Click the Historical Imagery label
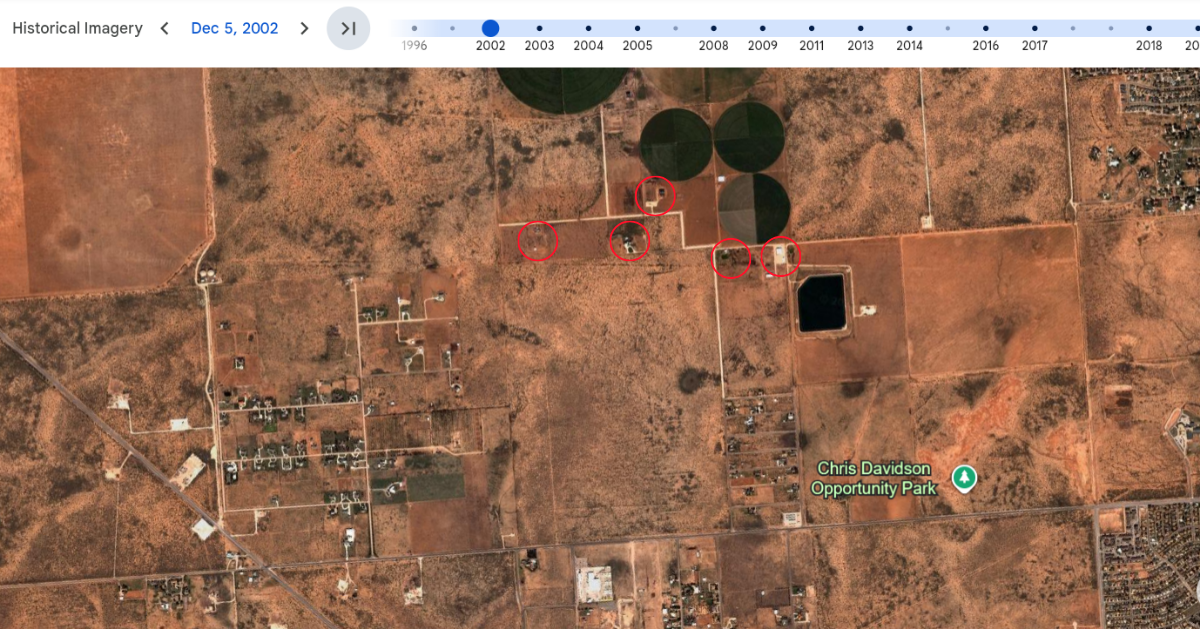The height and width of the screenshot is (630, 1200). pos(77,28)
